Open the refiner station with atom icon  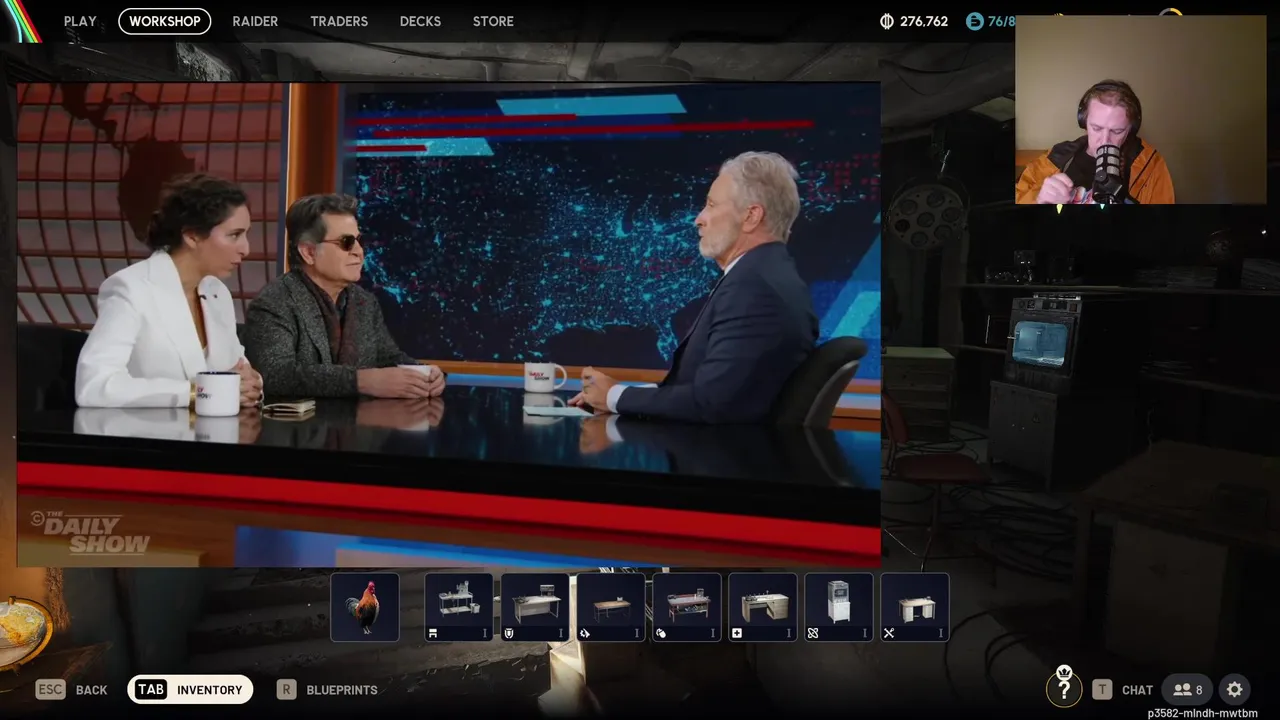pos(839,607)
